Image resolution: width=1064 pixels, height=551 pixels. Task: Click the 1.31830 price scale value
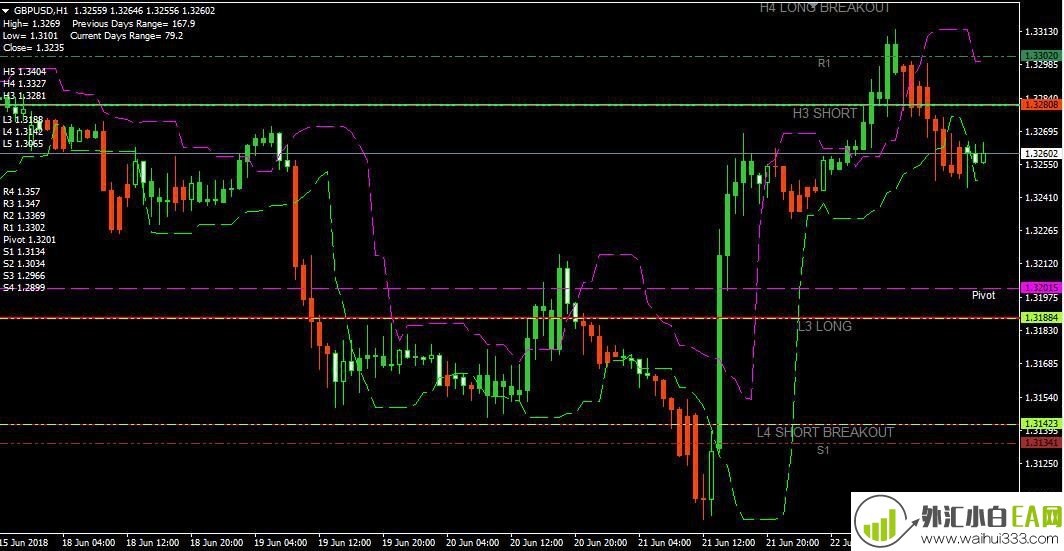point(1042,330)
